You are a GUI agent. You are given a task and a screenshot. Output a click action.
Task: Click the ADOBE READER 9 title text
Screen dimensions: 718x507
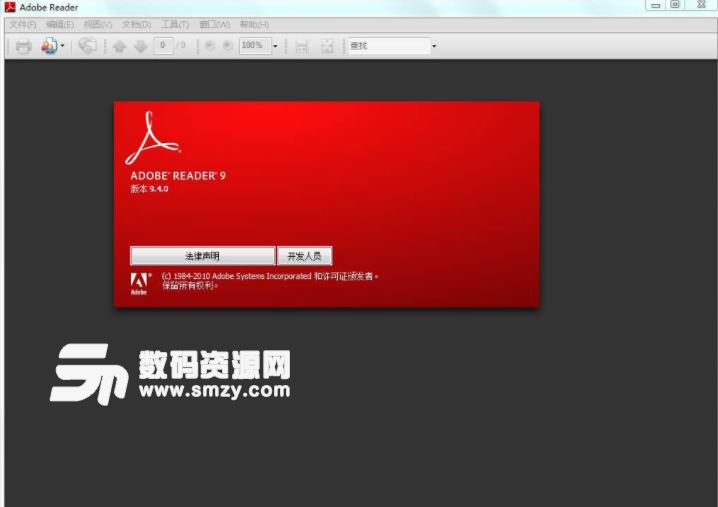click(178, 176)
